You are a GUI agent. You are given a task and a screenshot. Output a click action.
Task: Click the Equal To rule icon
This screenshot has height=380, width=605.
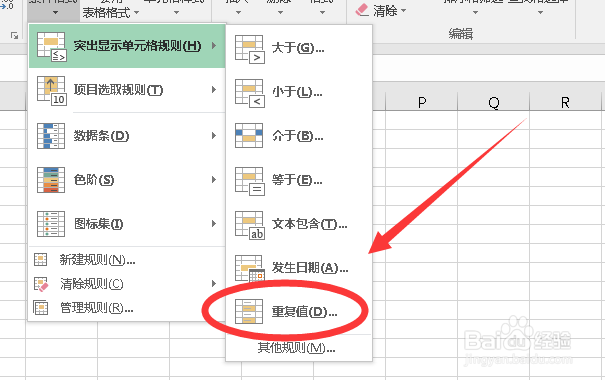(x=250, y=181)
